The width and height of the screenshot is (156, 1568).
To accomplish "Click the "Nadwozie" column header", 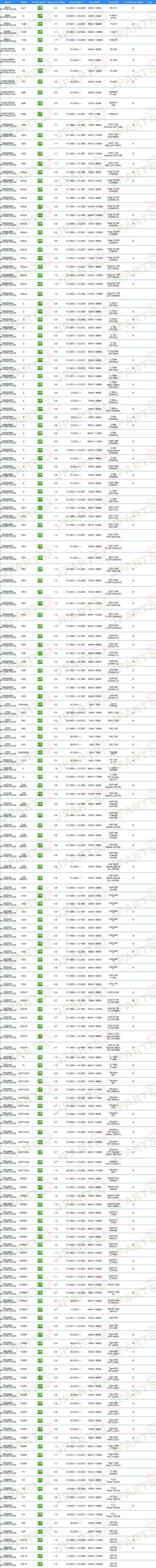I will pos(114,2).
